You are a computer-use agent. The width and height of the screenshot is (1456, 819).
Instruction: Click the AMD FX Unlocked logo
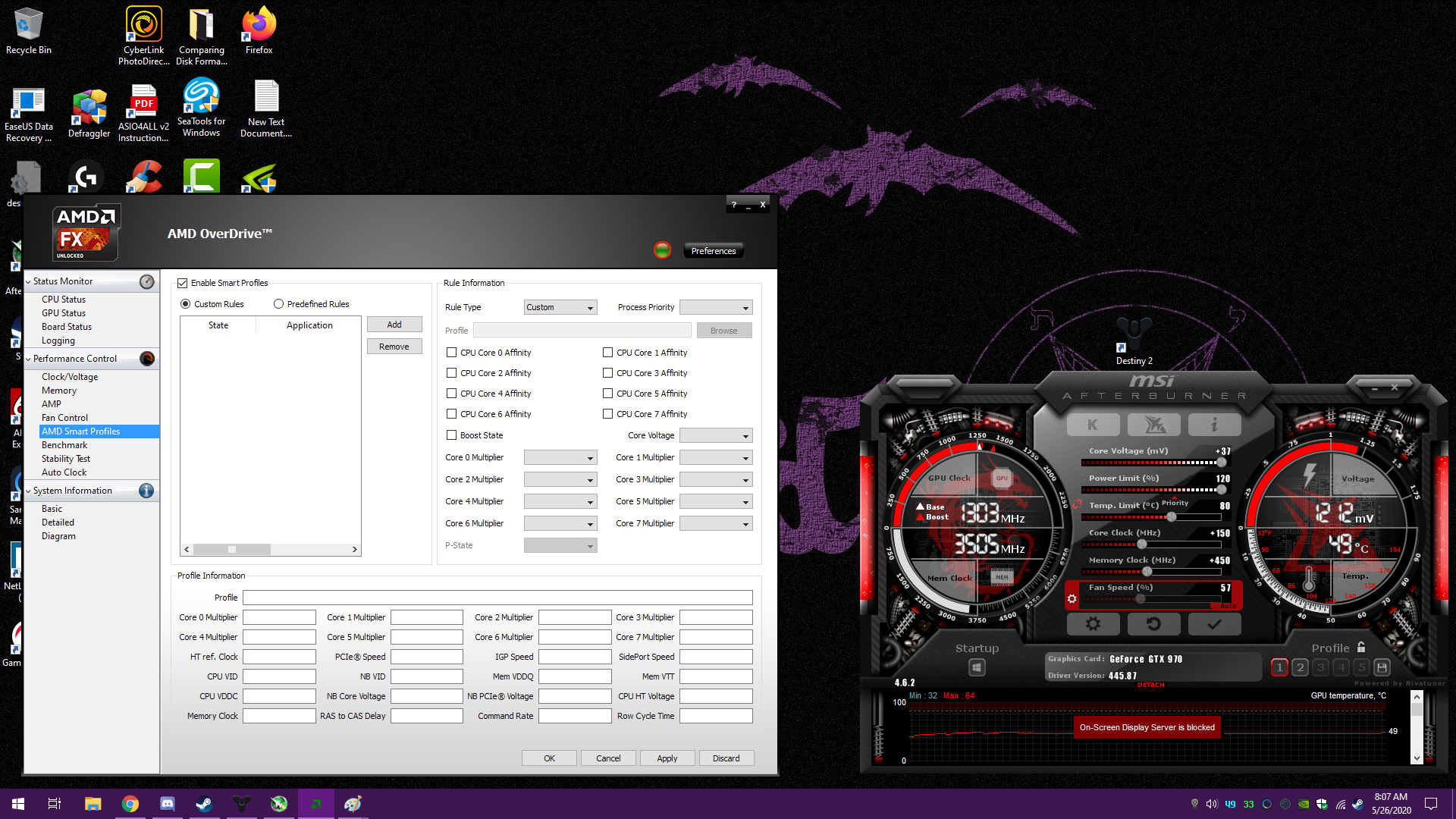86,233
